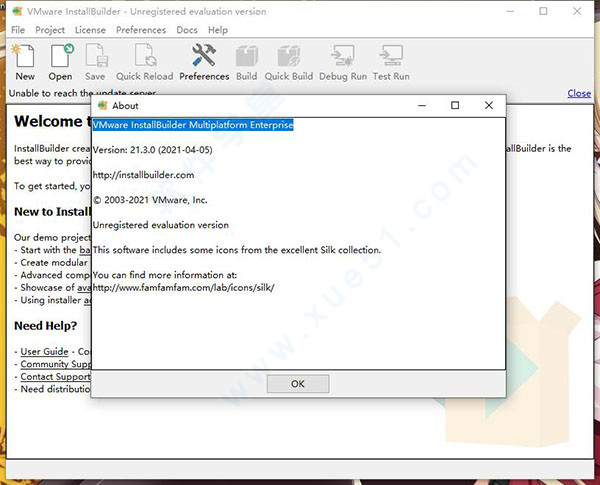Open the Help menu
600x485 pixels.
[218, 30]
